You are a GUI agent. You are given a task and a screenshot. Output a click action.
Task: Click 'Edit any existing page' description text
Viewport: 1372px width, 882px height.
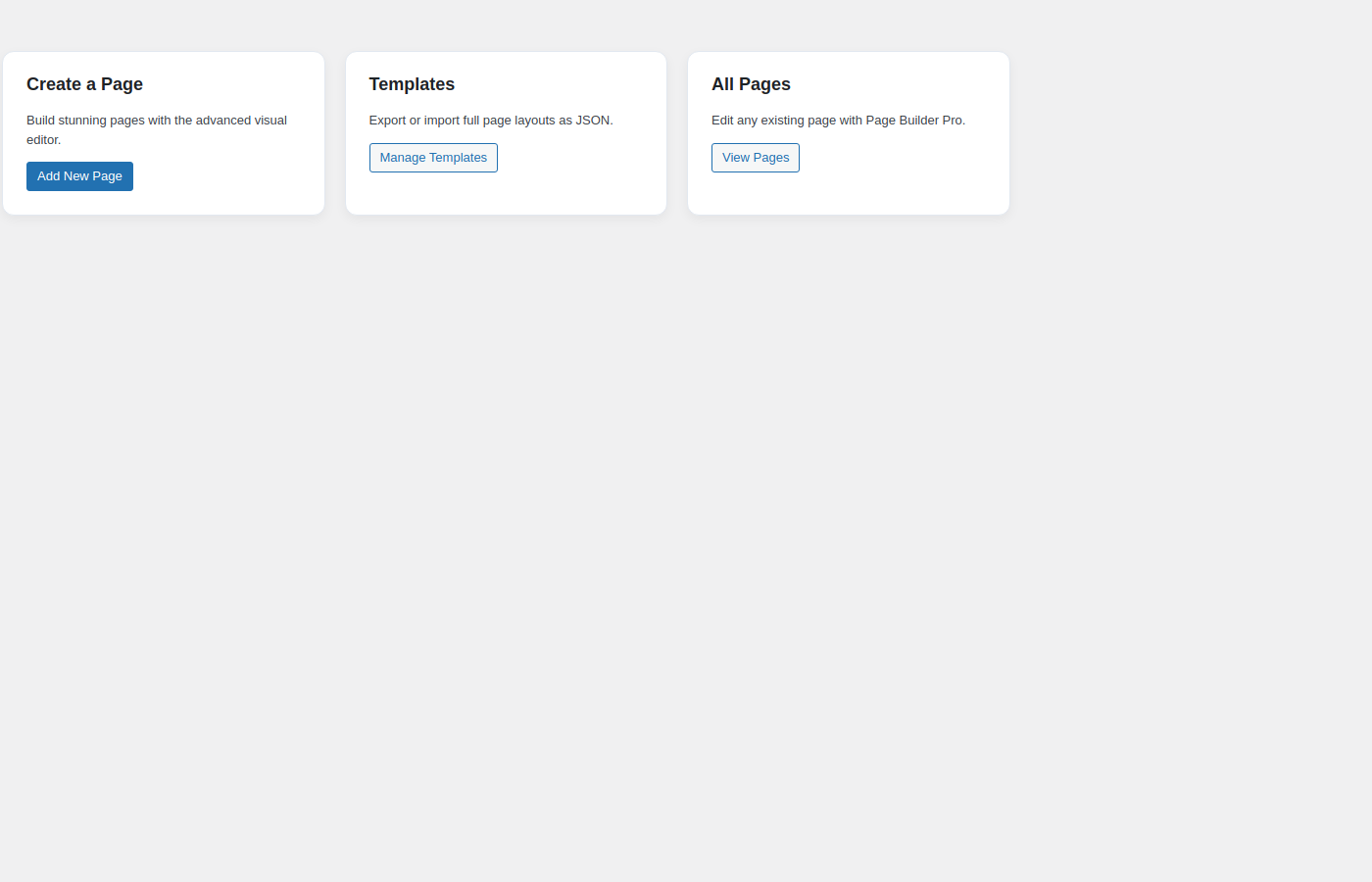click(838, 121)
